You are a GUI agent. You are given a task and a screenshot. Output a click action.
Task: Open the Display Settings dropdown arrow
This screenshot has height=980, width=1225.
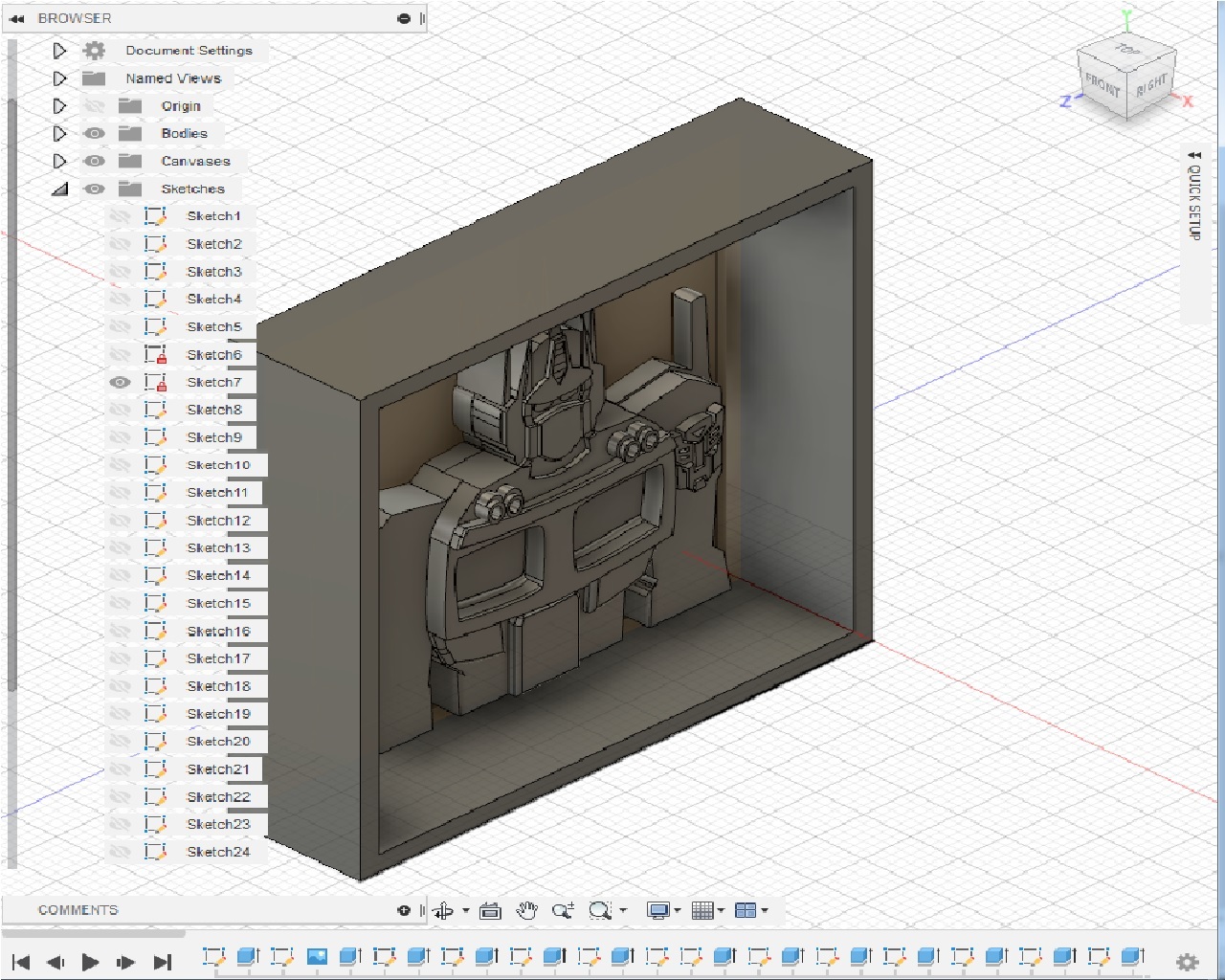678,911
